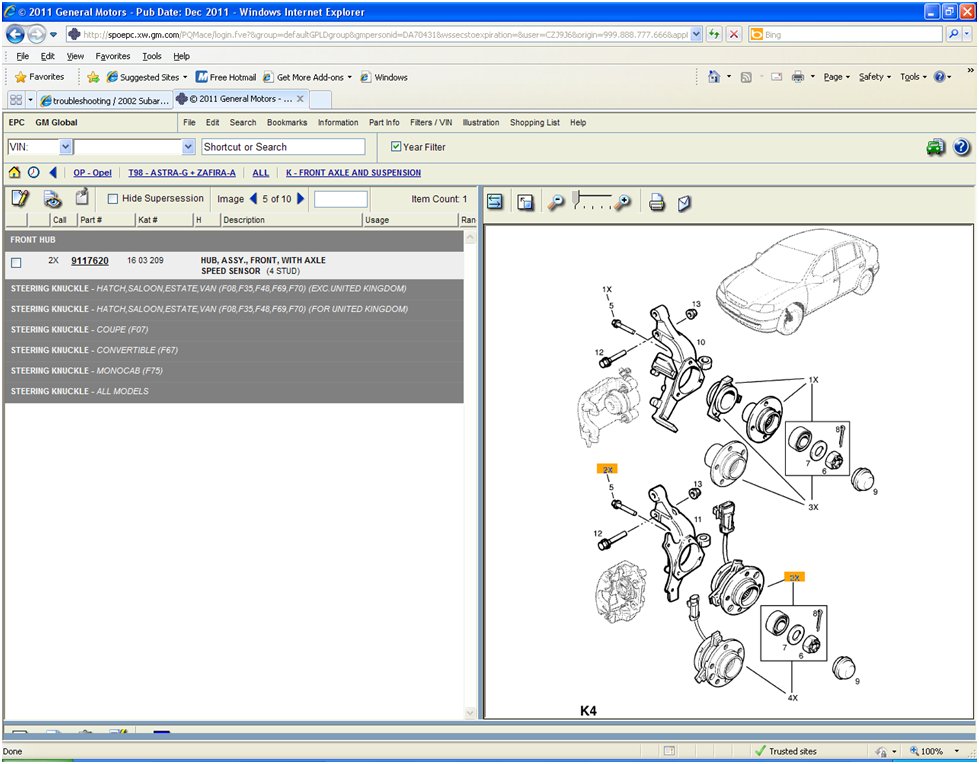
Task: Select STEERING KNUCKLE - CONVERTIBLE (F67) row
Action: (x=234, y=350)
